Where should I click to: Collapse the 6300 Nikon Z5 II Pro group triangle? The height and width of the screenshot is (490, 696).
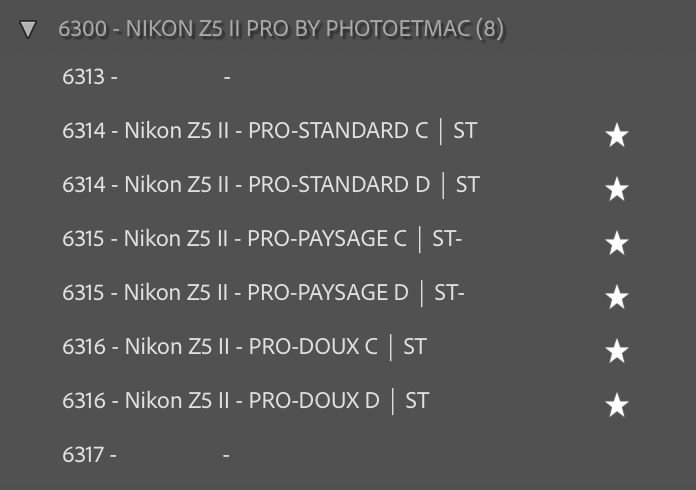tap(28, 29)
